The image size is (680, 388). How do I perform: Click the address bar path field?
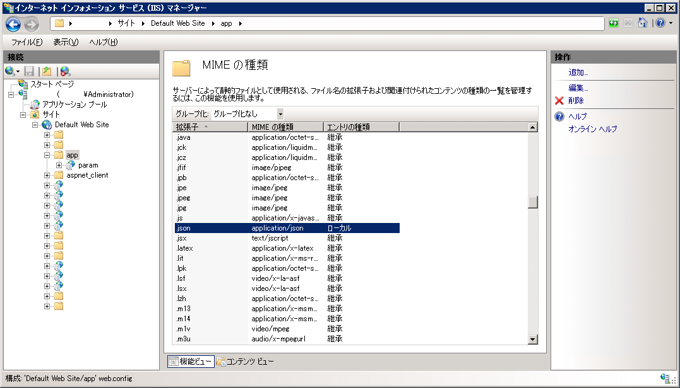click(327, 23)
